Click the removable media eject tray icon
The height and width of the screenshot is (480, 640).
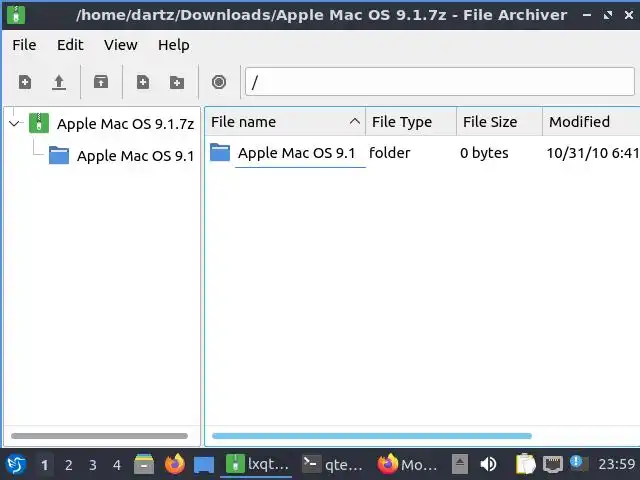click(x=460, y=464)
